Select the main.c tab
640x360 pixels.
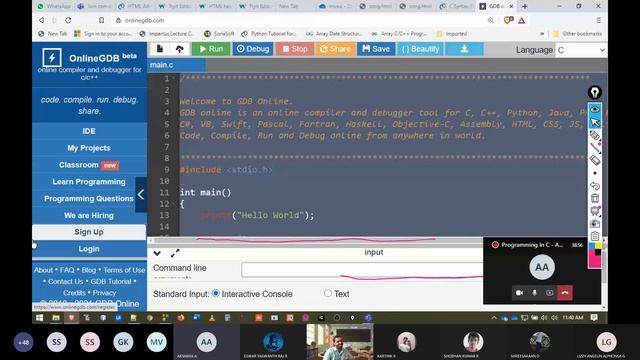[176, 65]
